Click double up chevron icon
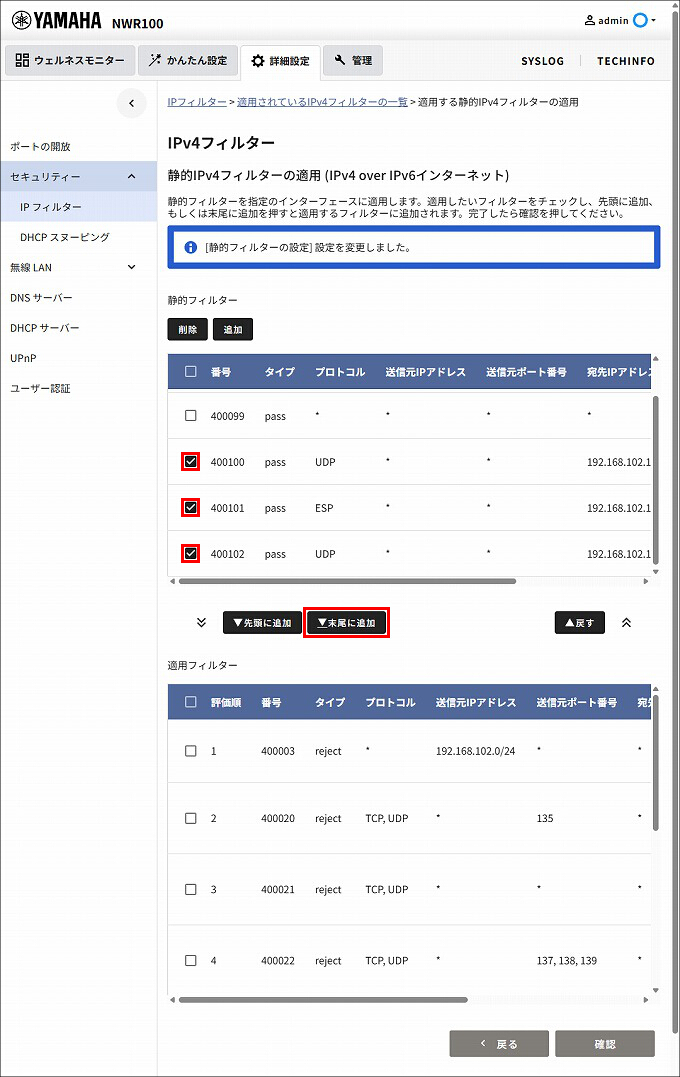Viewport: 680px width, 1077px height. 626,622
